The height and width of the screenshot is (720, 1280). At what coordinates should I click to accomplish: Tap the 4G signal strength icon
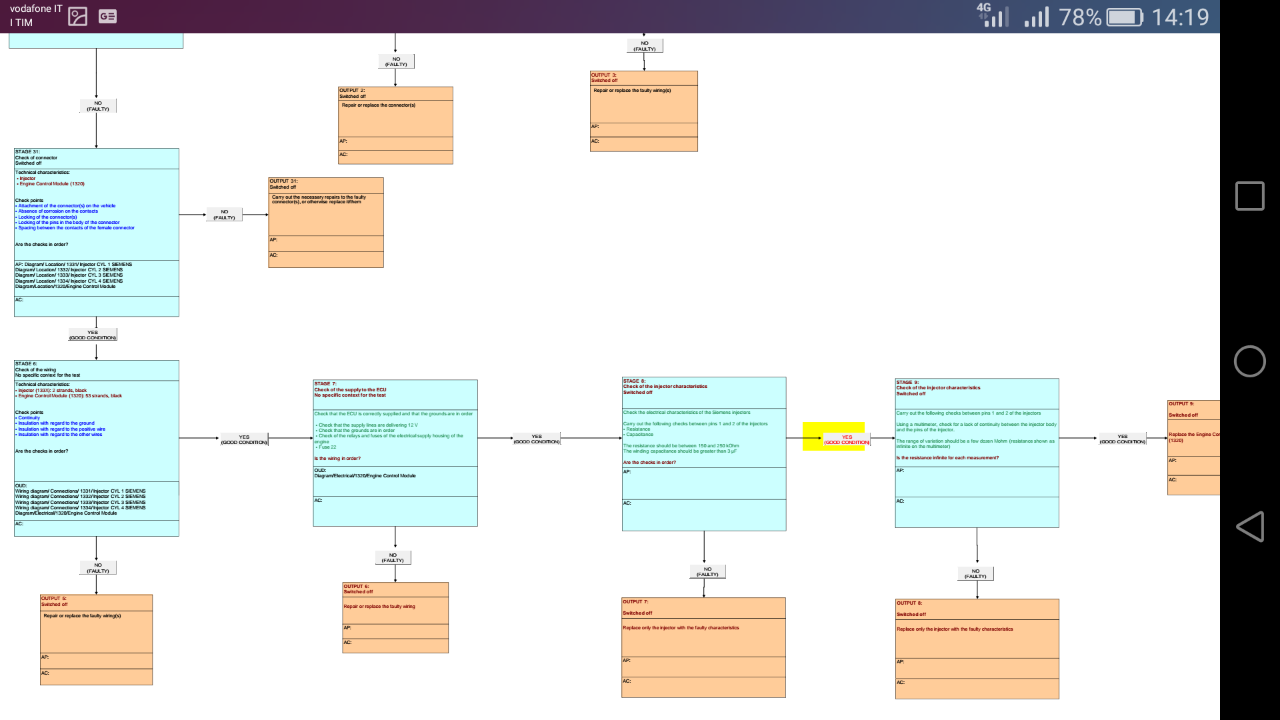tap(993, 15)
